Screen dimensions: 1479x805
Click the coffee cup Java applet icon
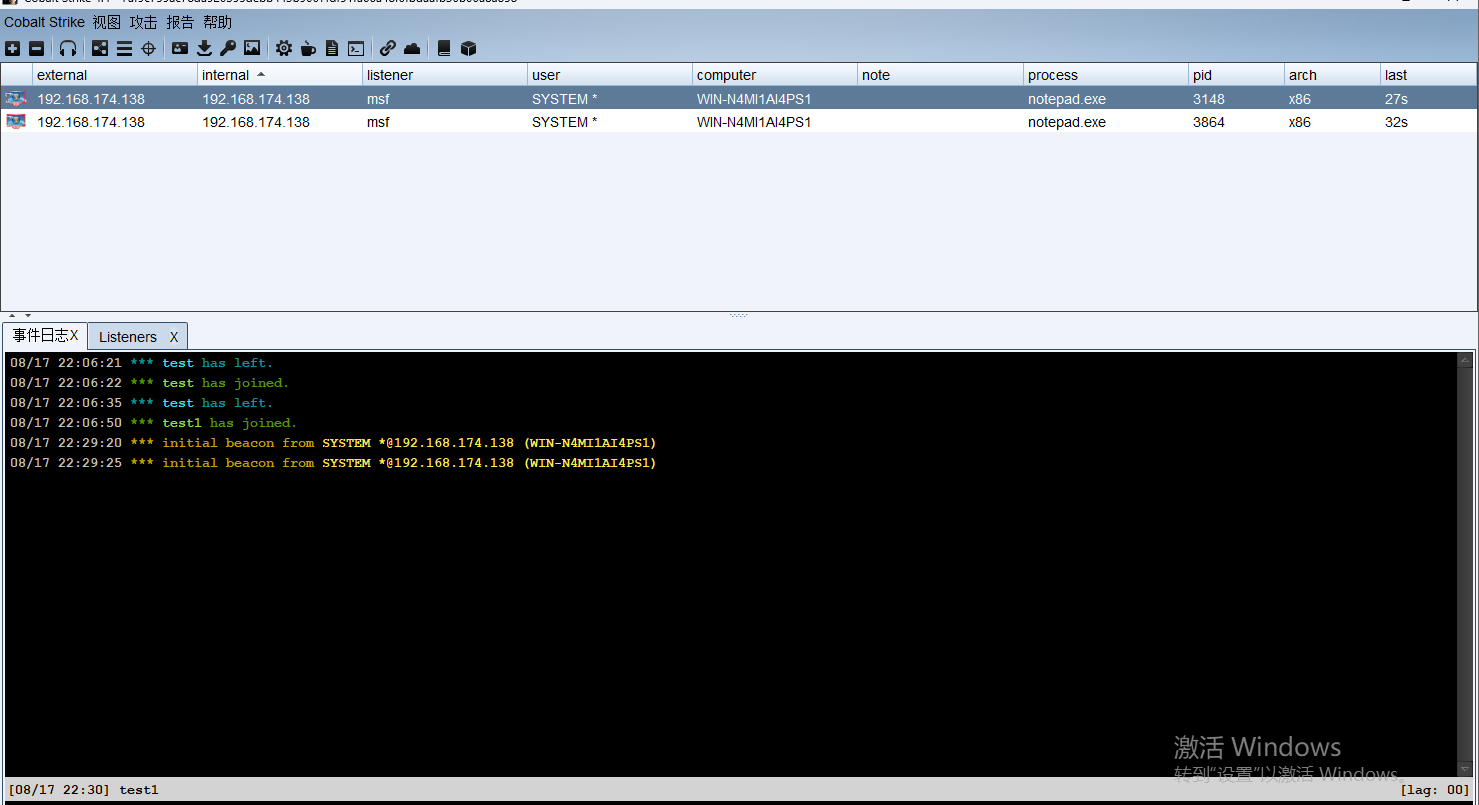pos(308,48)
